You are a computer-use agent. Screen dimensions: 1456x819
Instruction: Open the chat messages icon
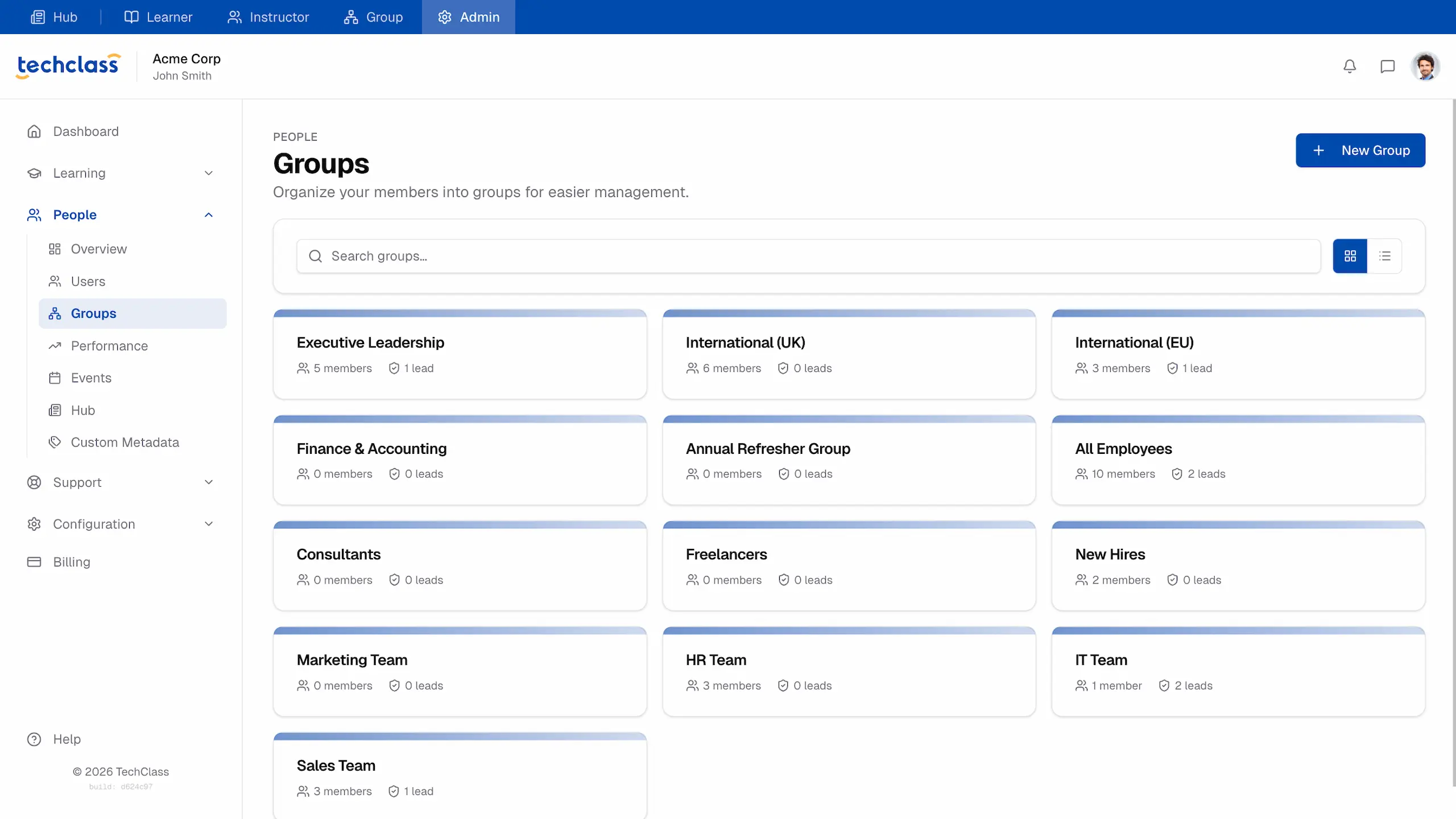pyautogui.click(x=1387, y=67)
